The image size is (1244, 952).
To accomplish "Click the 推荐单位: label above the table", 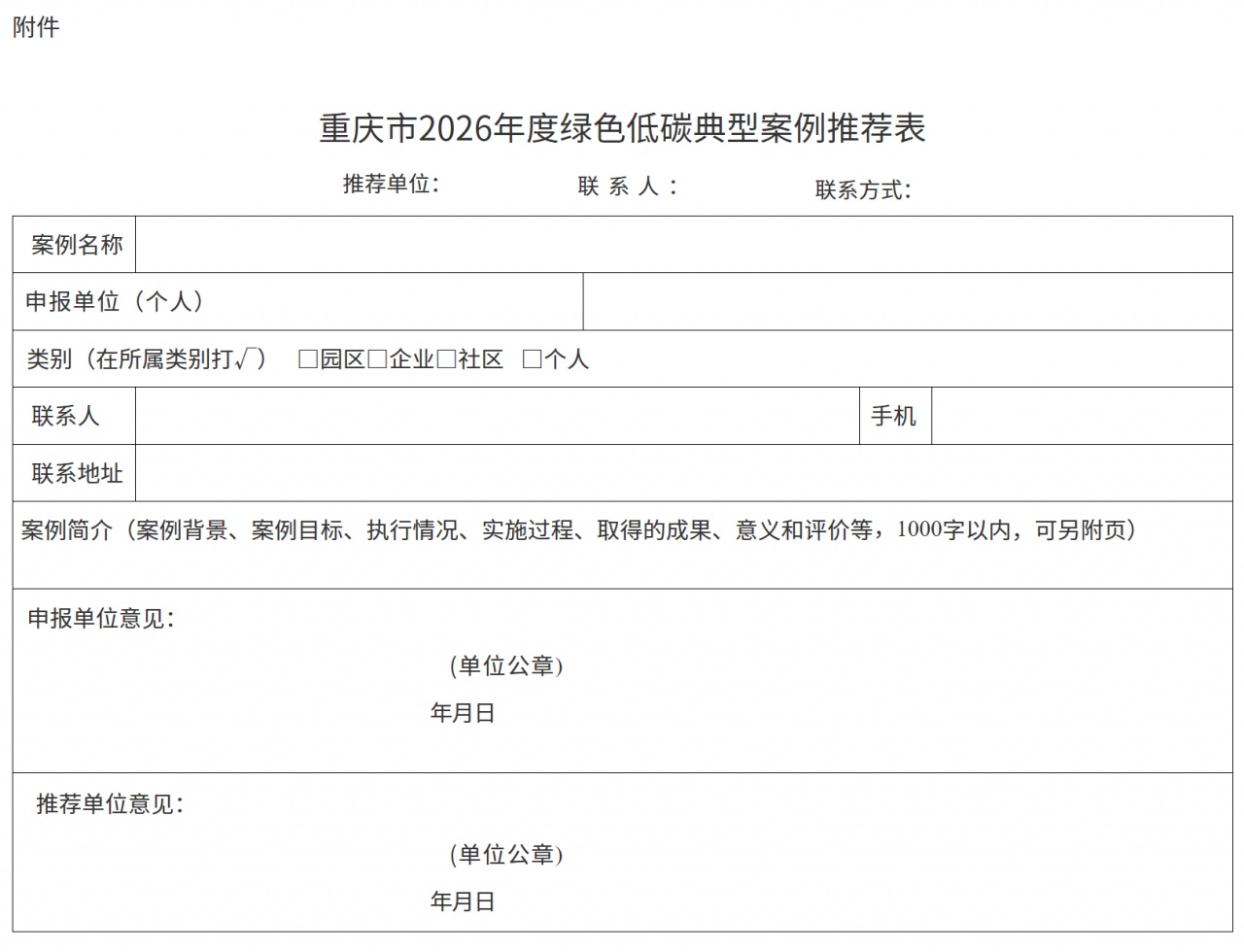I will pyautogui.click(x=392, y=184).
